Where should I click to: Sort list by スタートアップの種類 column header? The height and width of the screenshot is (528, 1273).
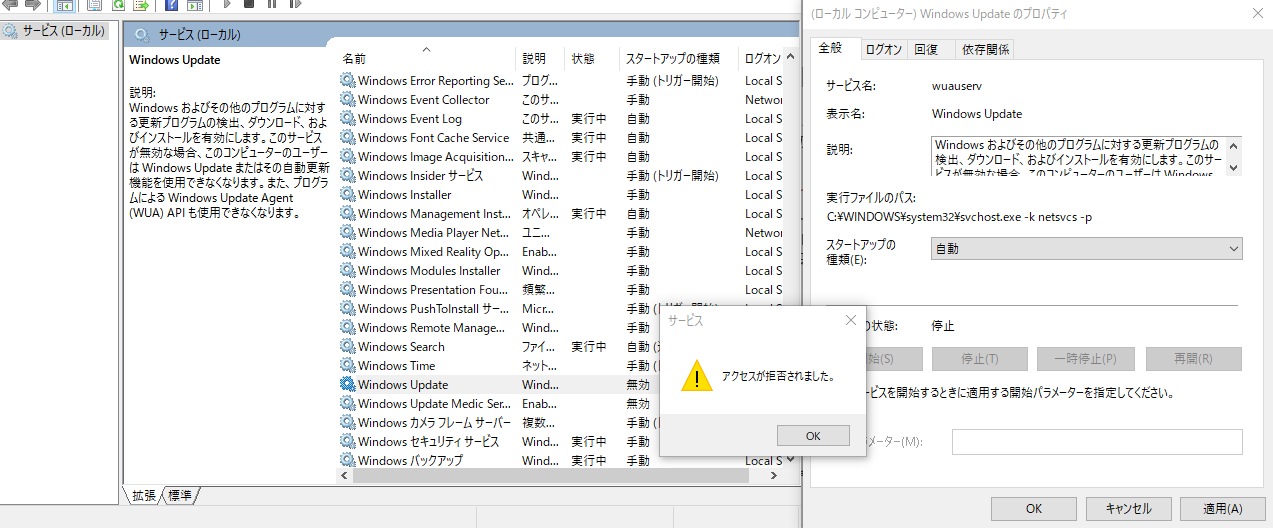tap(679, 59)
